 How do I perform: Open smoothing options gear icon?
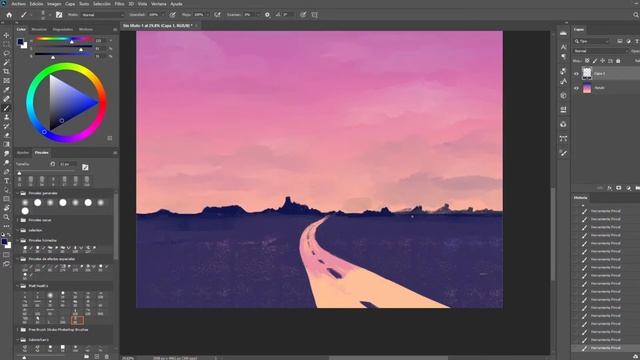point(267,15)
